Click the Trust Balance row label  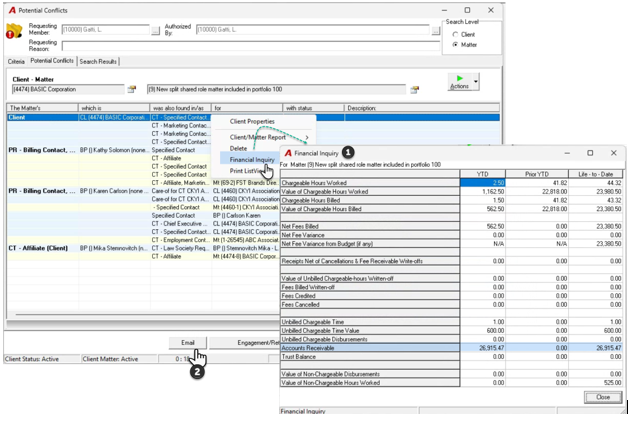(x=370, y=357)
